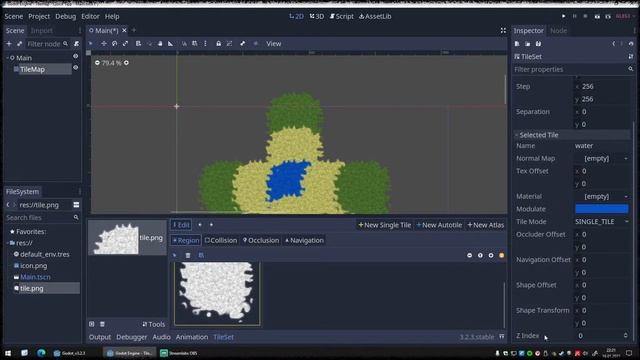Activate the Ruler tool

171,44
